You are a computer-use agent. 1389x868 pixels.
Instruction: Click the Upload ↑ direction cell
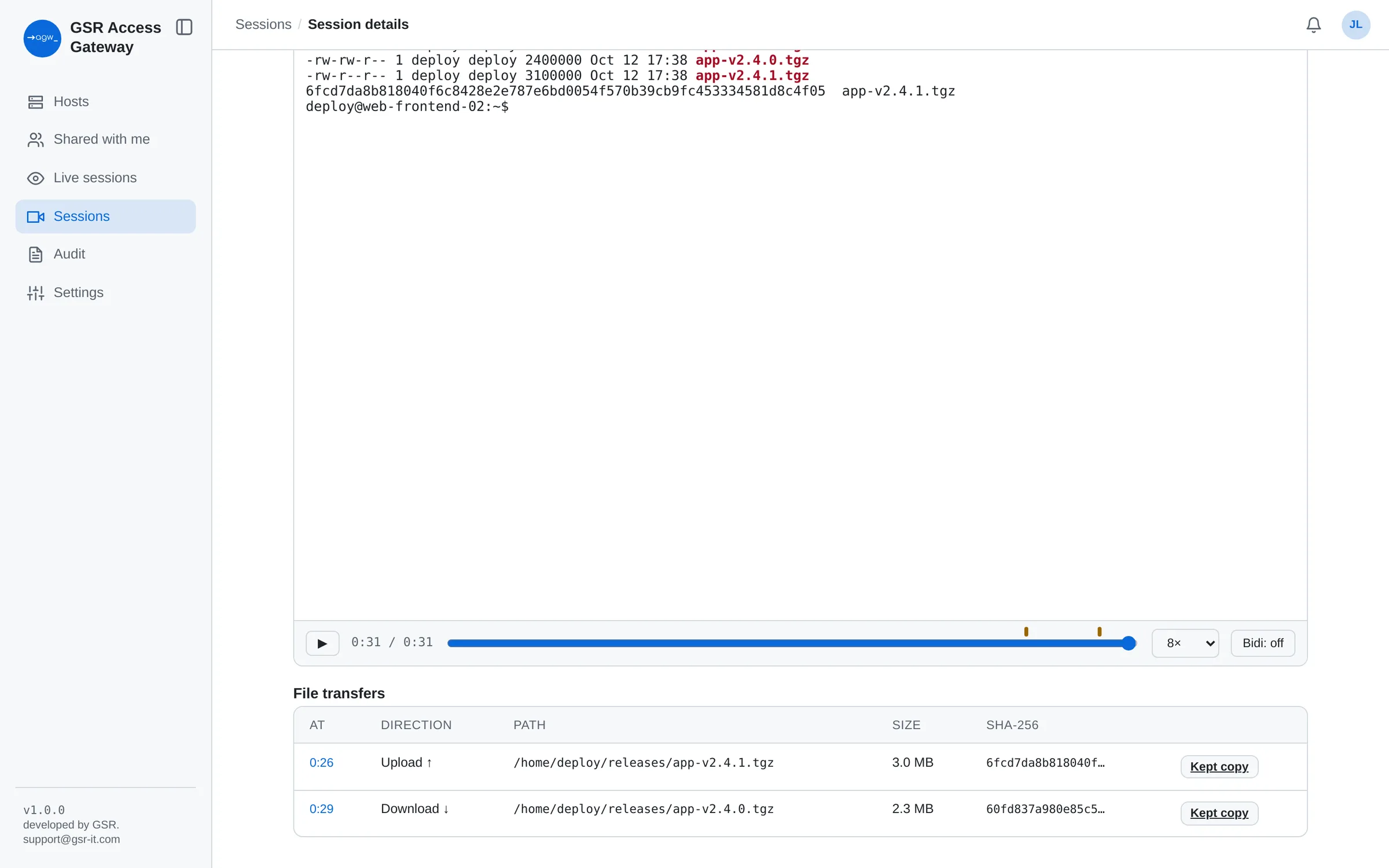pyautogui.click(x=406, y=763)
